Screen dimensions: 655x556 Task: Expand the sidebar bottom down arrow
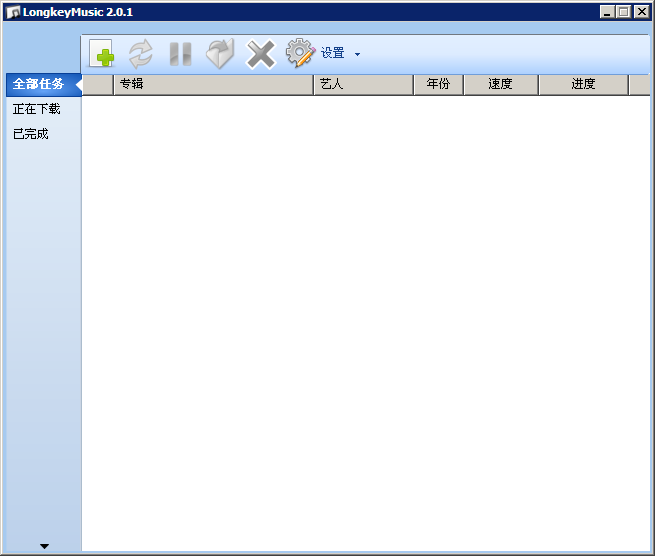tap(44, 546)
